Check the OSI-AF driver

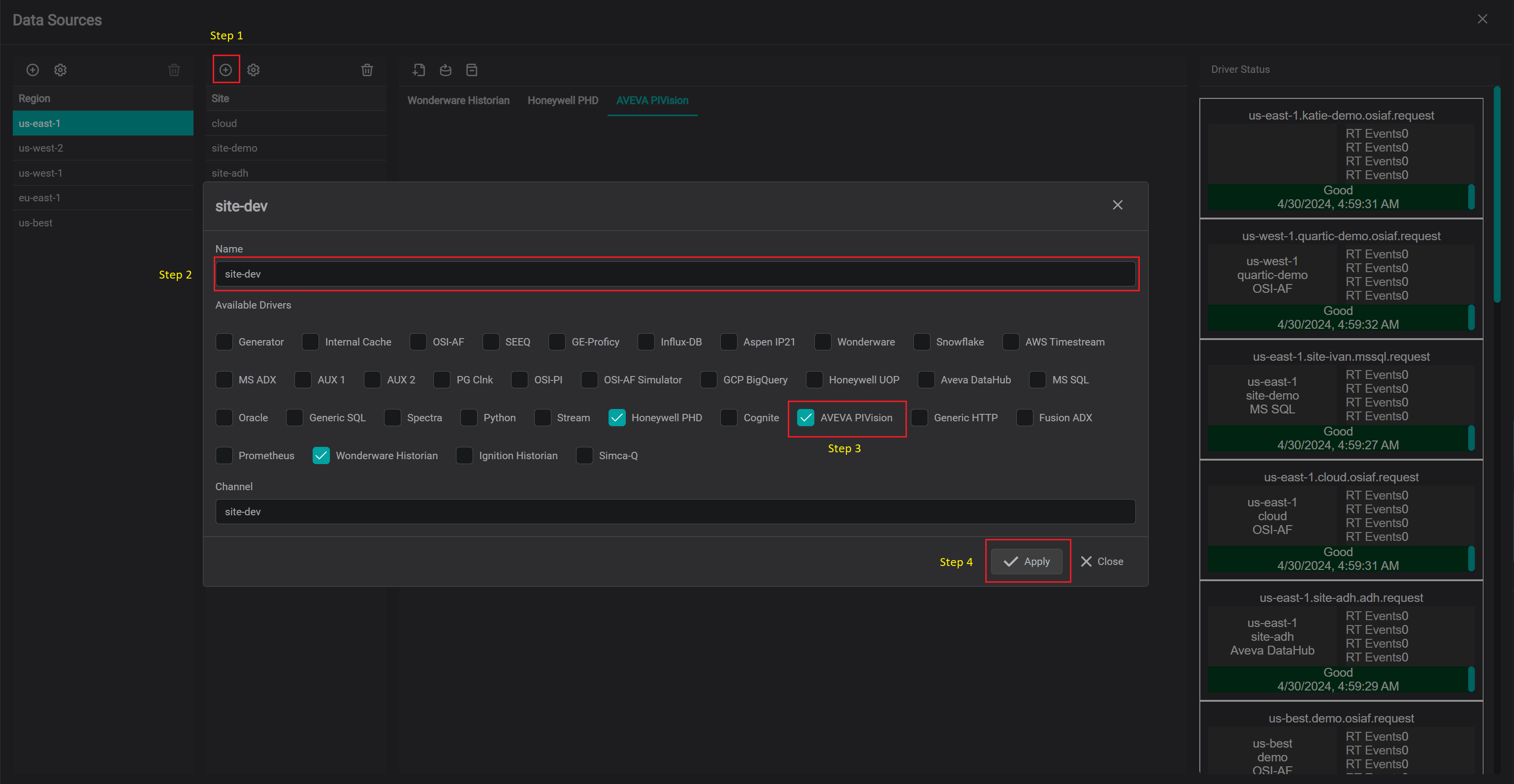coord(418,342)
